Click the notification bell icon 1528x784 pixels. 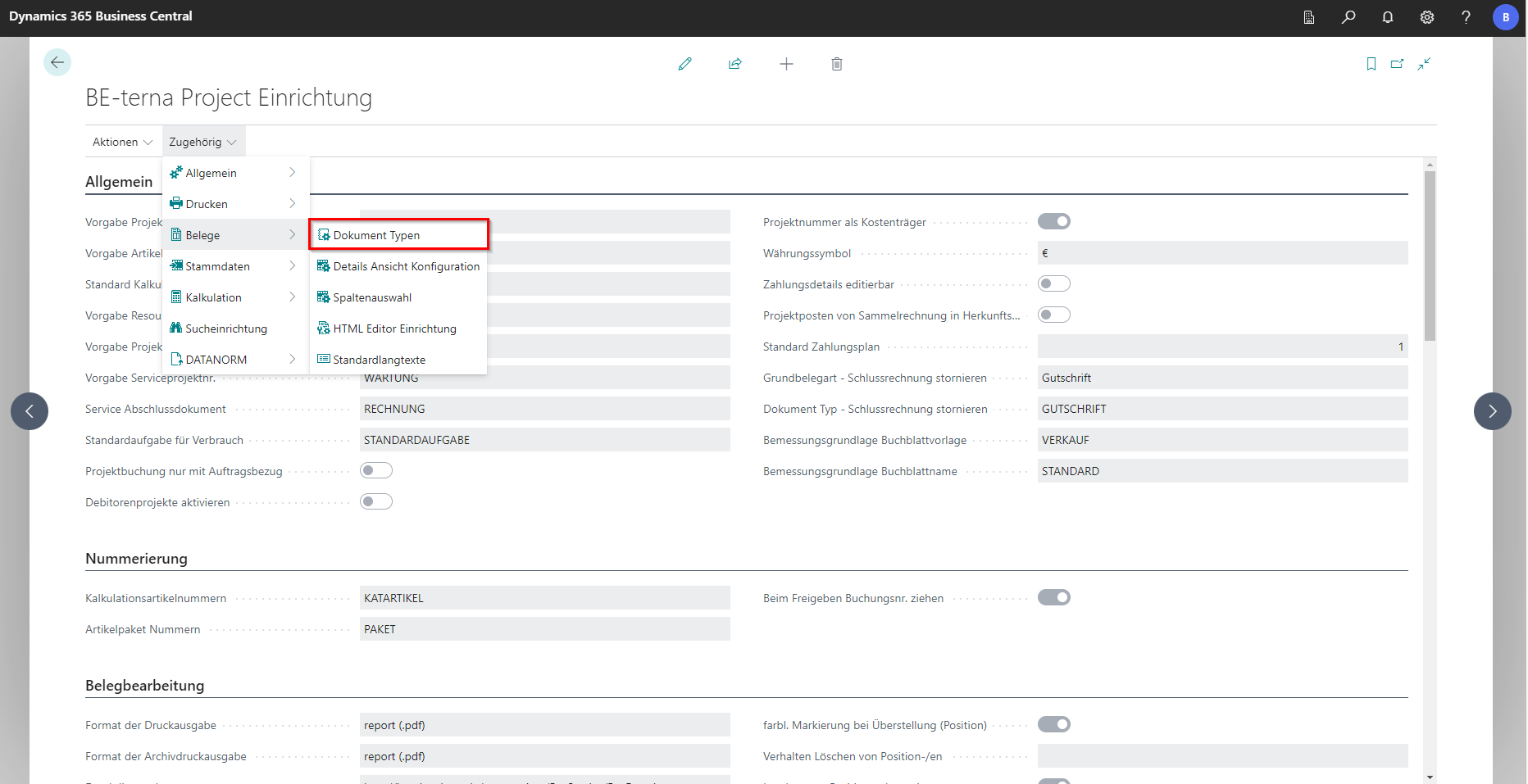click(x=1388, y=17)
